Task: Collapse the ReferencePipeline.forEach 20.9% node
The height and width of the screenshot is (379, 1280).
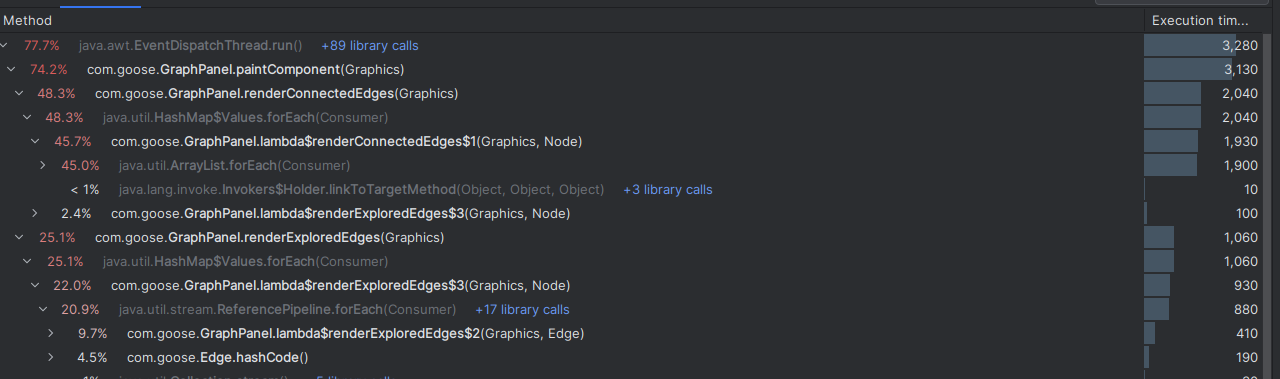Action: point(43,310)
